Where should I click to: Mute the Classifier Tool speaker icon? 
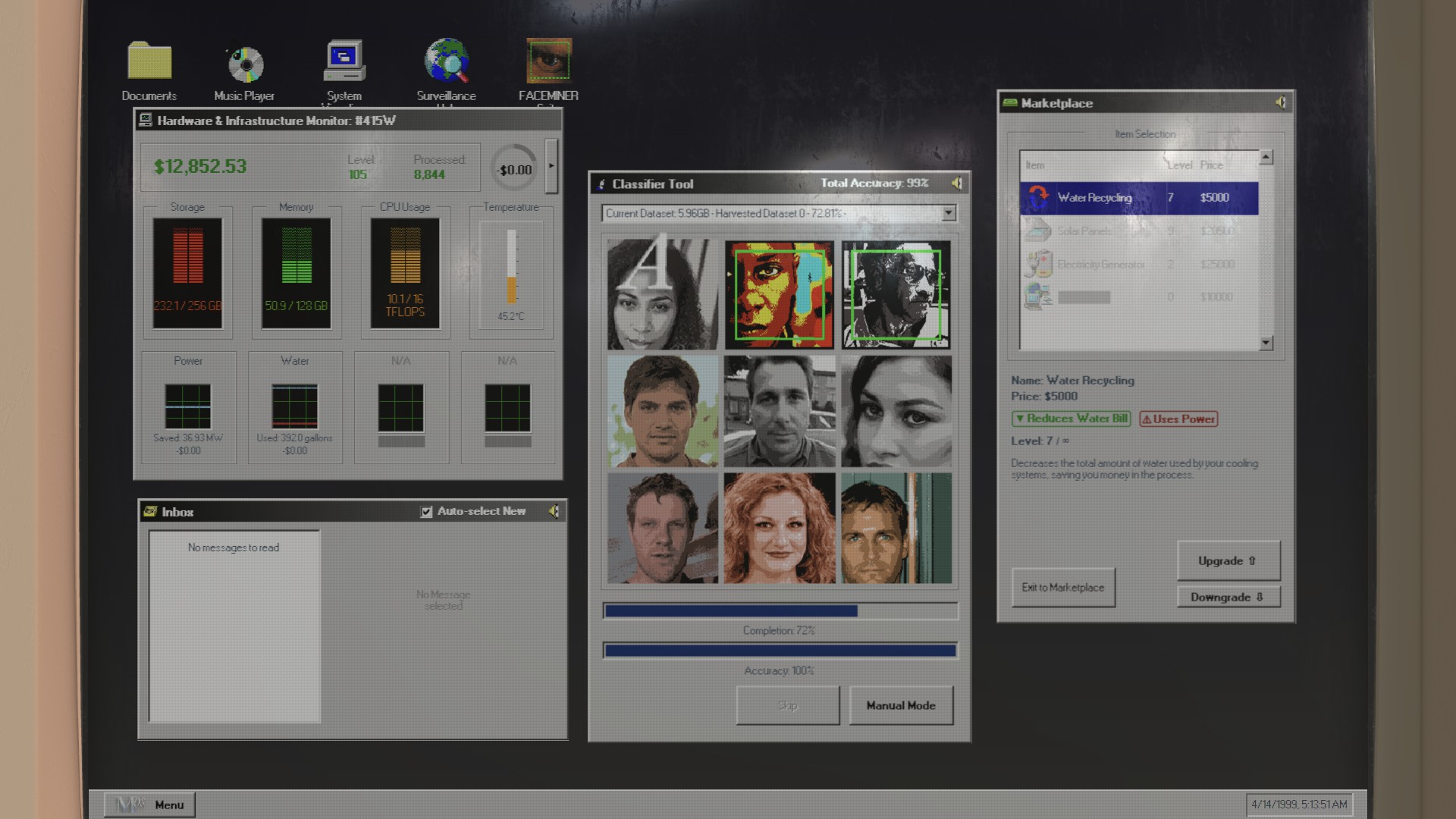(x=957, y=184)
